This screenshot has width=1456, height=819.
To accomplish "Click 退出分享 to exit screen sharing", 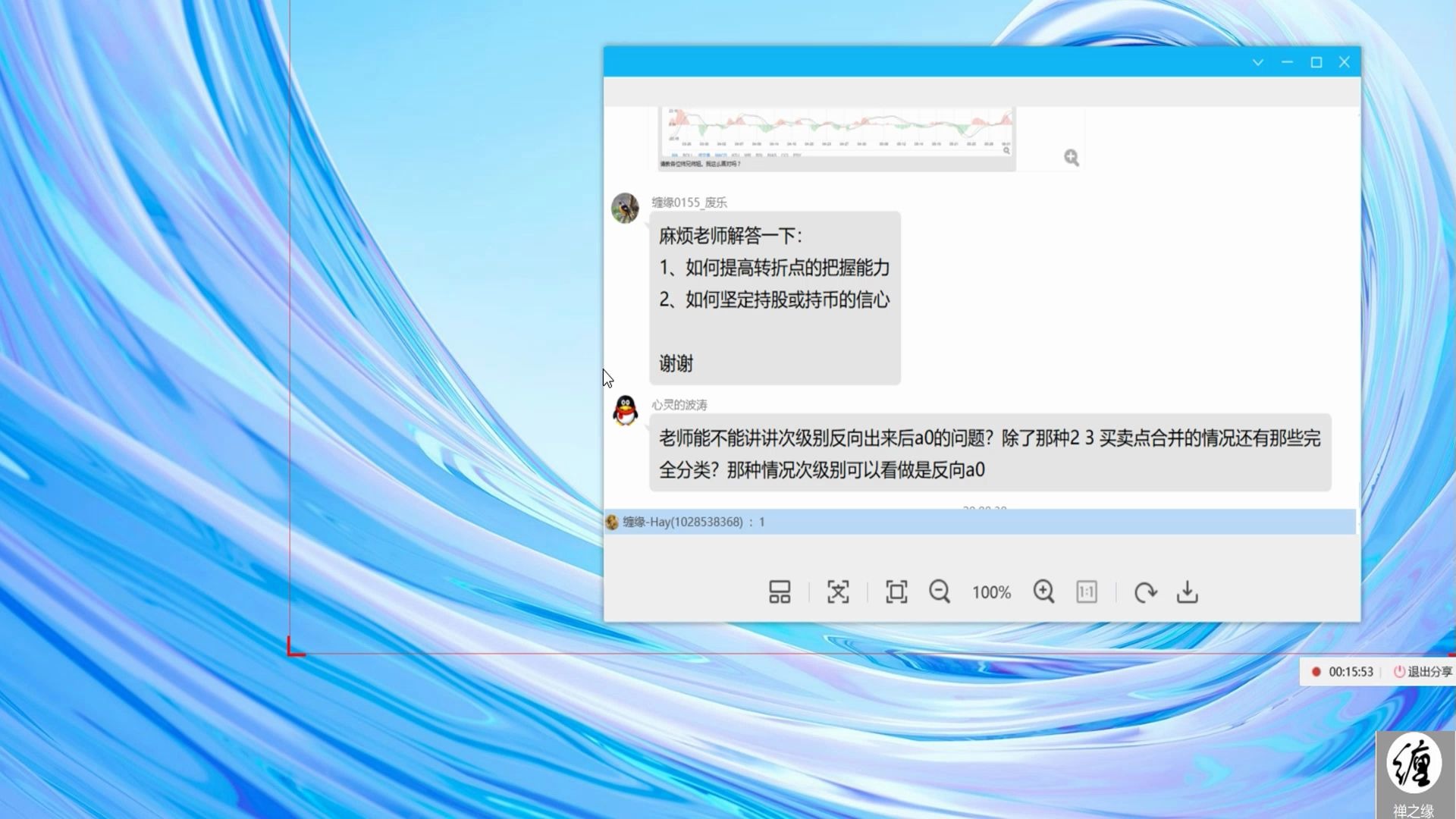I will (1423, 672).
